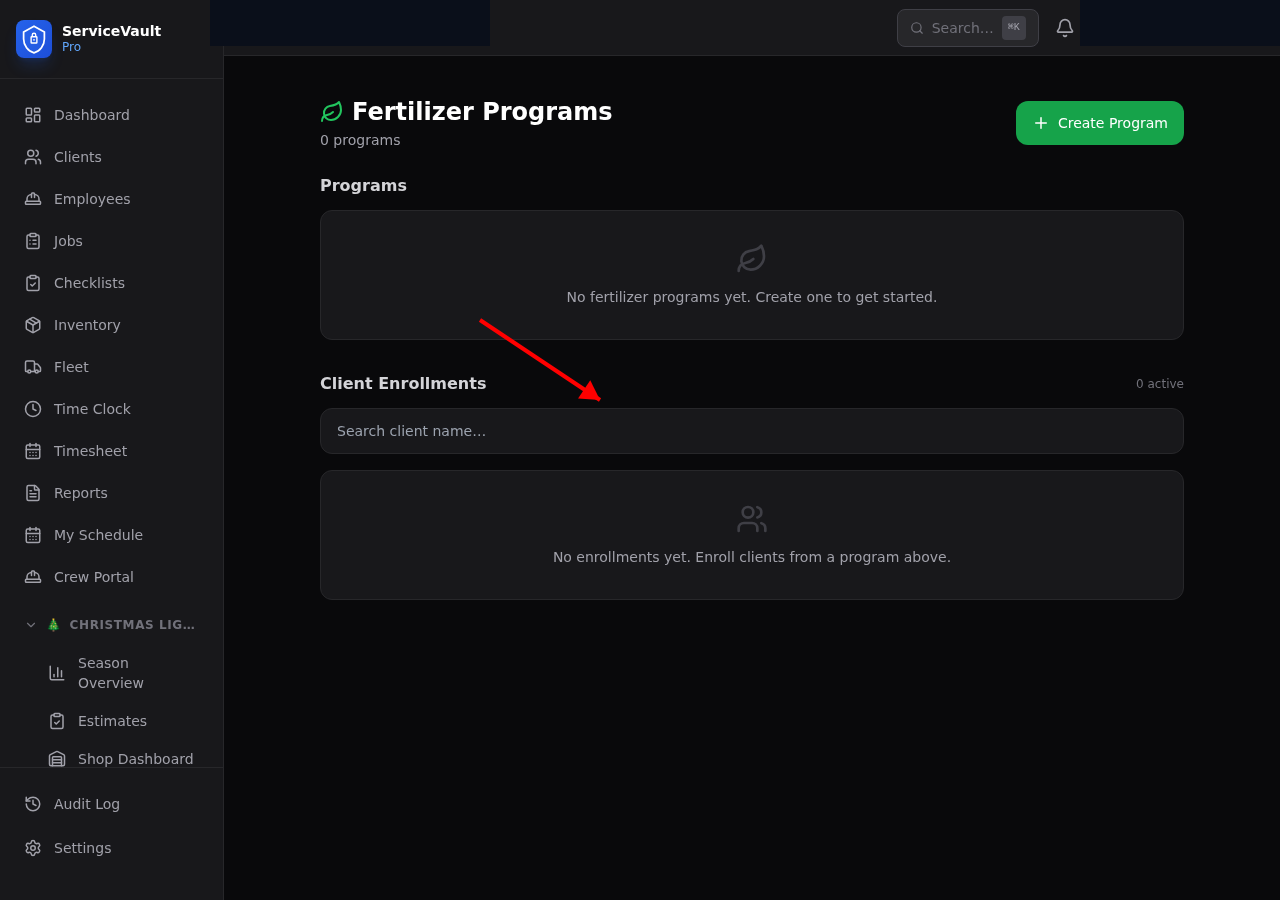Open the Timesheet calendar icon
Screen dimensions: 1280x900
coord(33,450)
